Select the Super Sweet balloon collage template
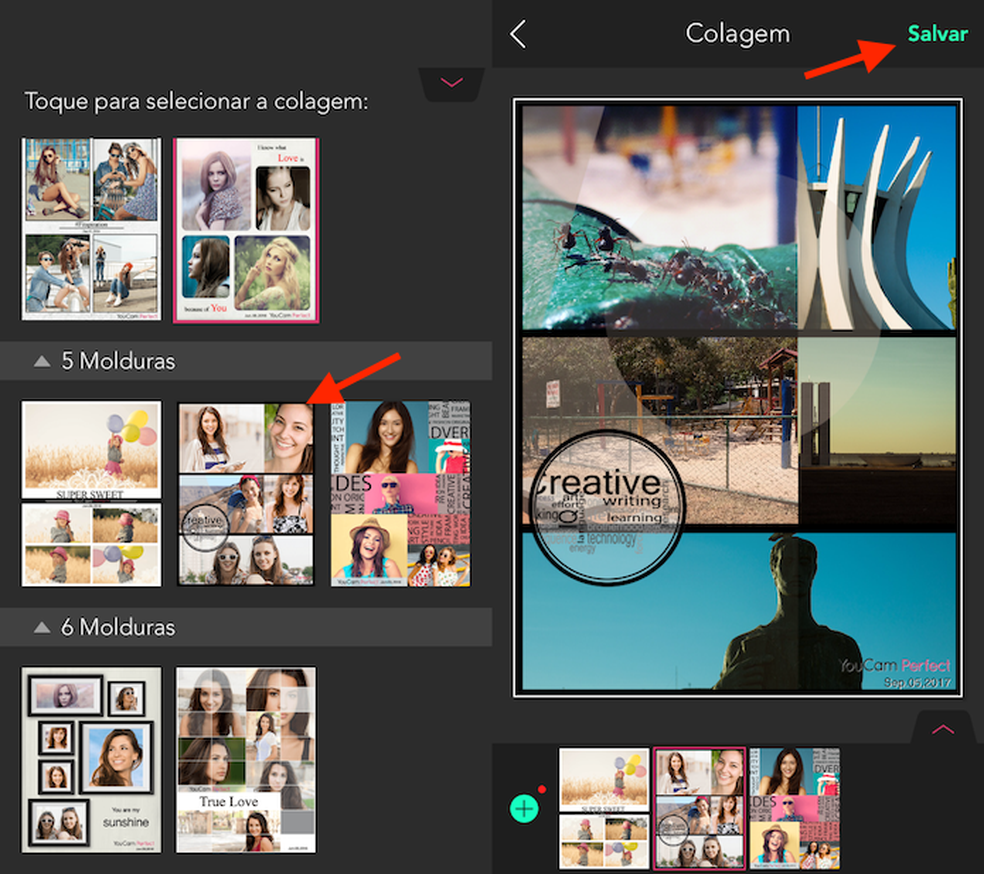This screenshot has width=984, height=874. 91,491
